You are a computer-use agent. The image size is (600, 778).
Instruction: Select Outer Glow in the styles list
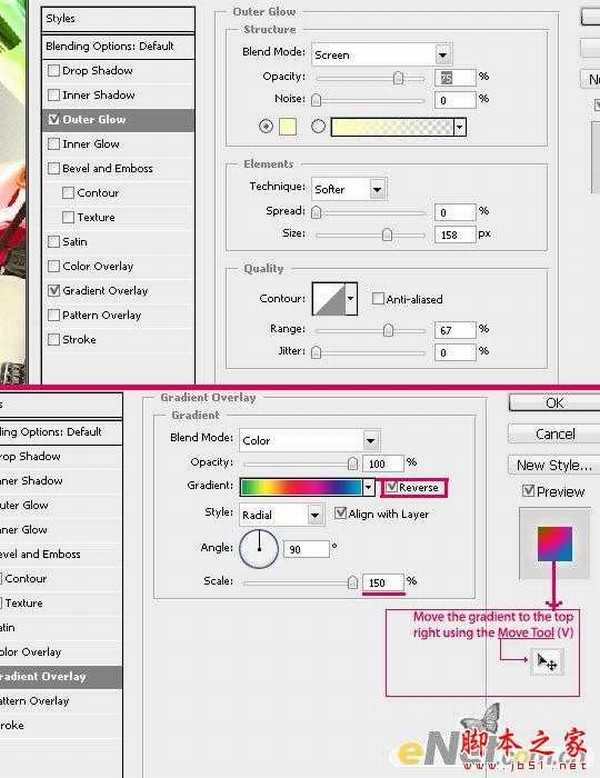94,120
